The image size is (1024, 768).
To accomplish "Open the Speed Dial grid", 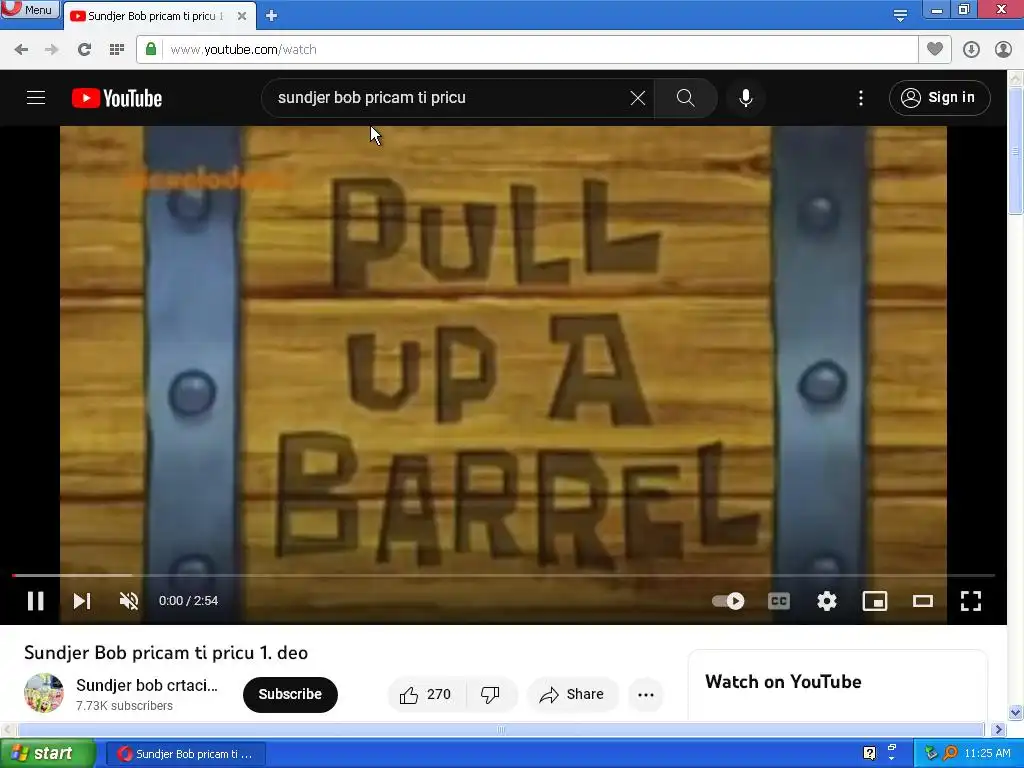I will pos(117,50).
